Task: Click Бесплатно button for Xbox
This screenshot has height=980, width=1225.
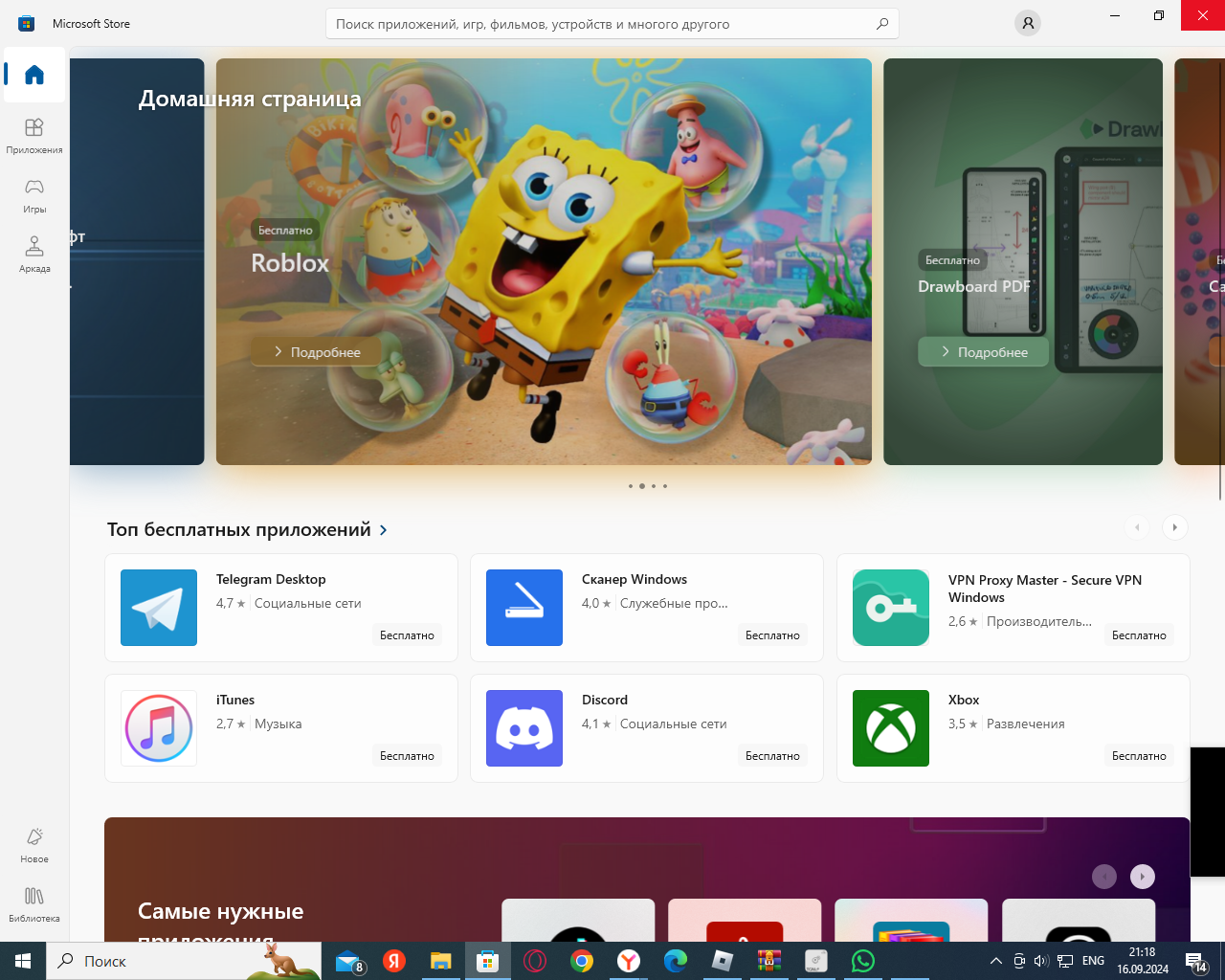Action: [x=1139, y=756]
